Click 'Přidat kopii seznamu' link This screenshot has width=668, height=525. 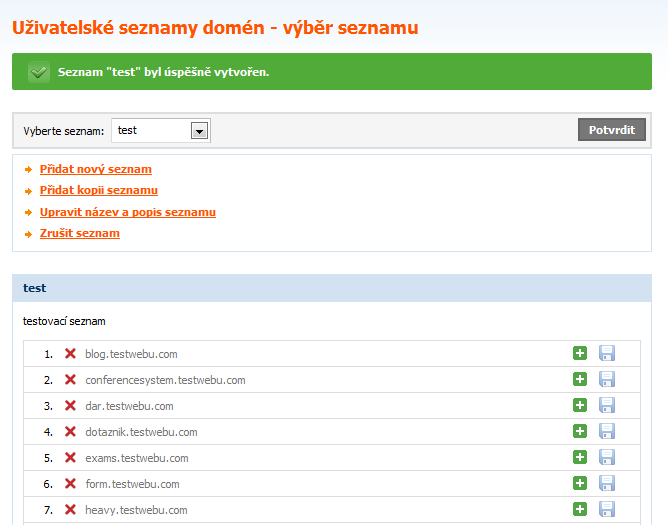coord(99,191)
